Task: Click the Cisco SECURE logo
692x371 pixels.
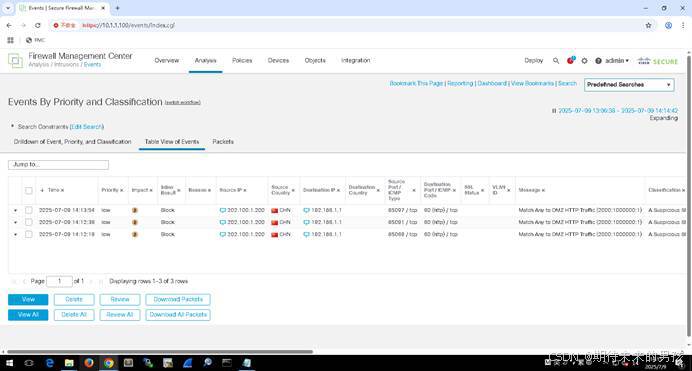Action: click(658, 61)
